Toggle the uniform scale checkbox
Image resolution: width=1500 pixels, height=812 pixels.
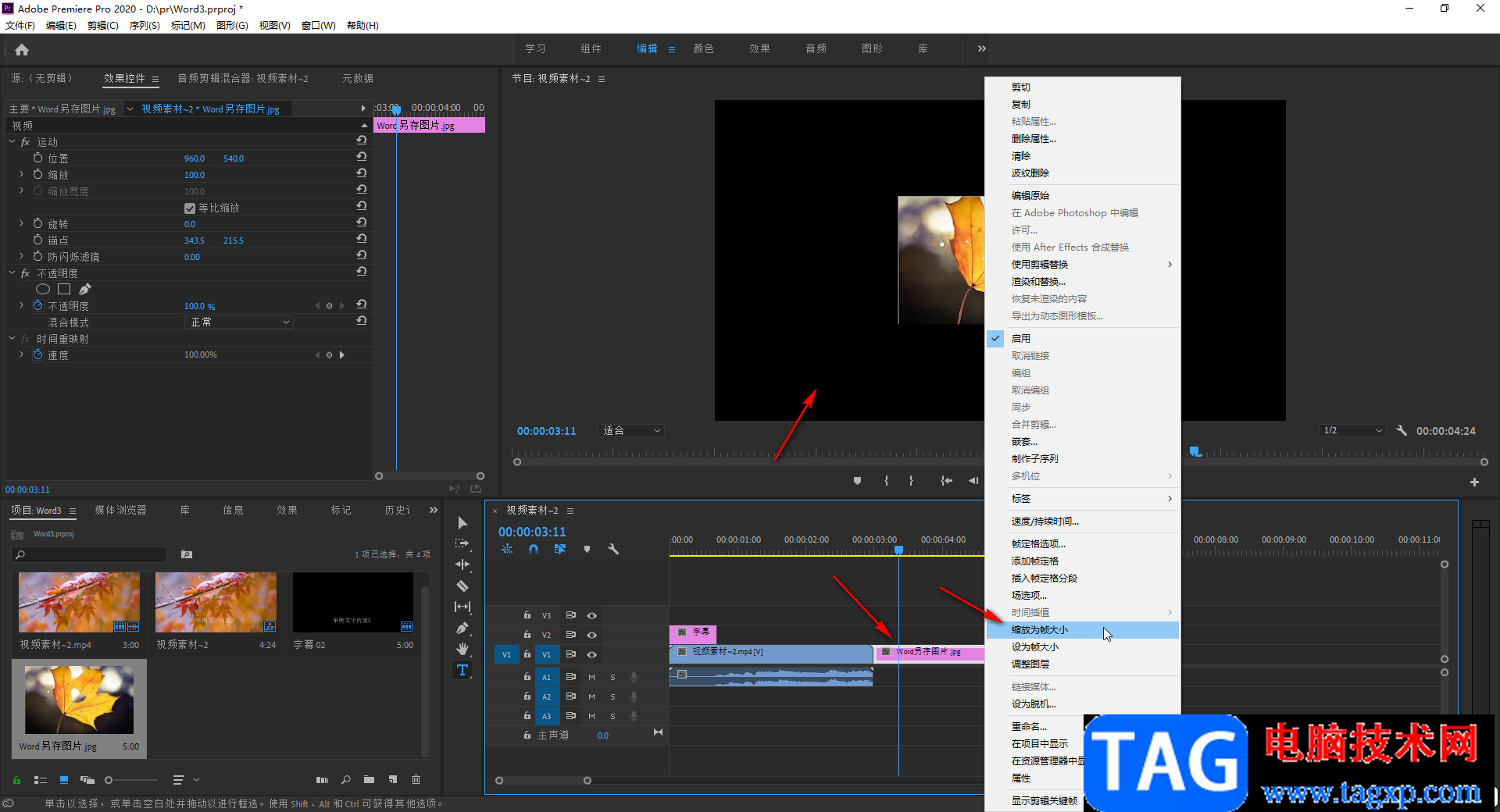[x=189, y=208]
